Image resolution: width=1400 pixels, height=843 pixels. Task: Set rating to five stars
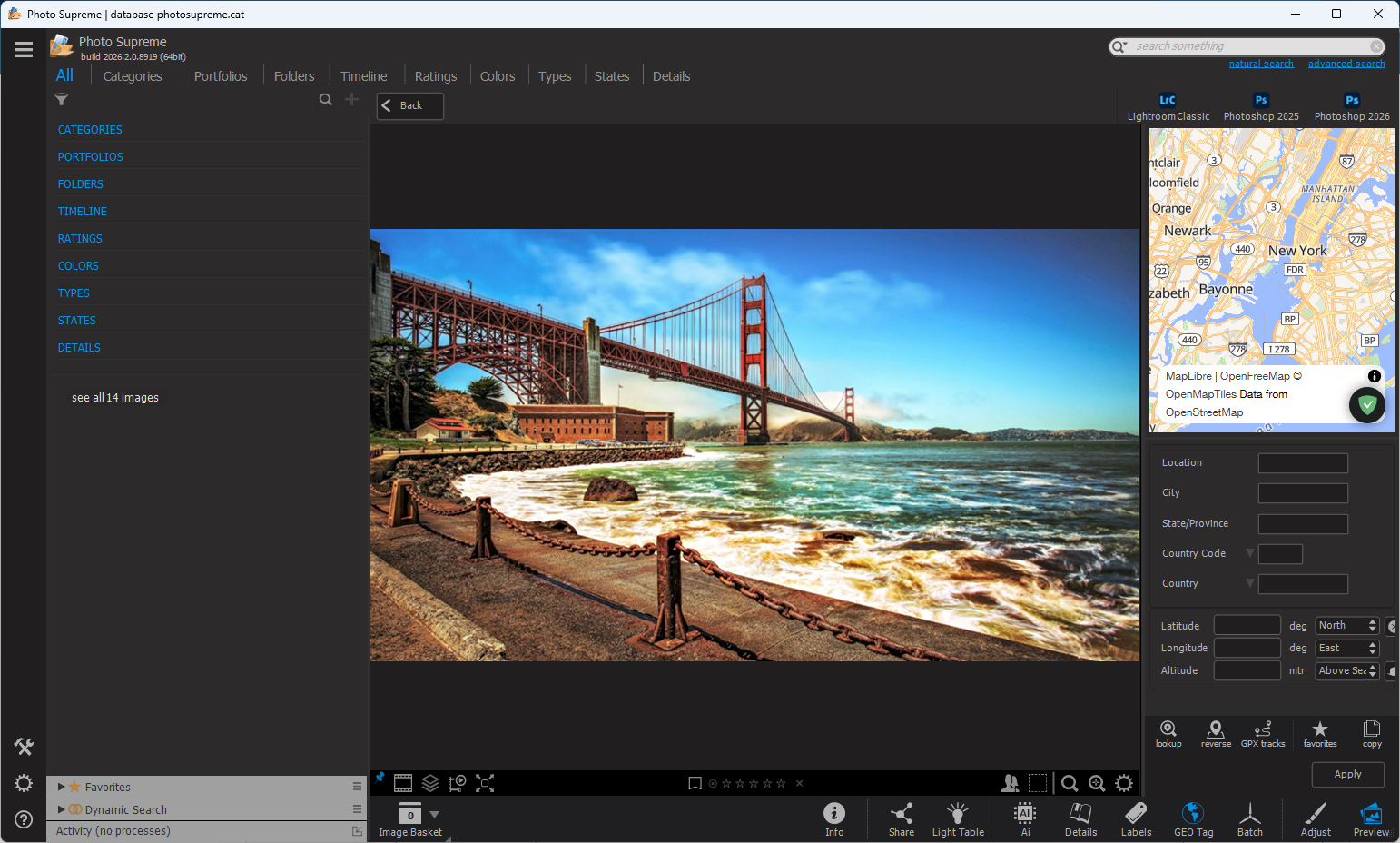click(x=781, y=783)
